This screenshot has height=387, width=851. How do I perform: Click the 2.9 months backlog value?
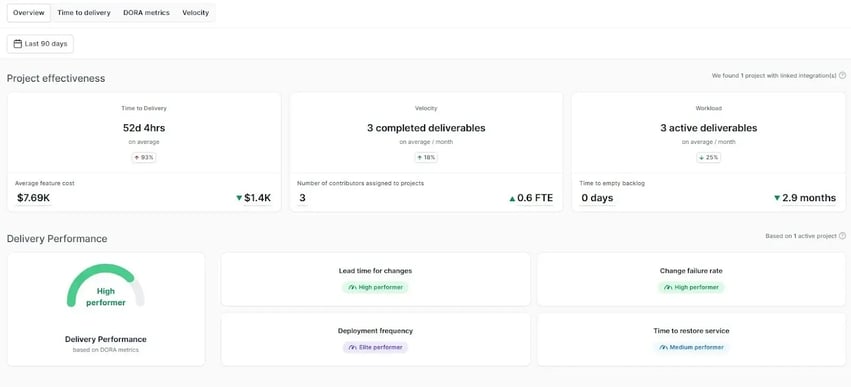tap(809, 198)
